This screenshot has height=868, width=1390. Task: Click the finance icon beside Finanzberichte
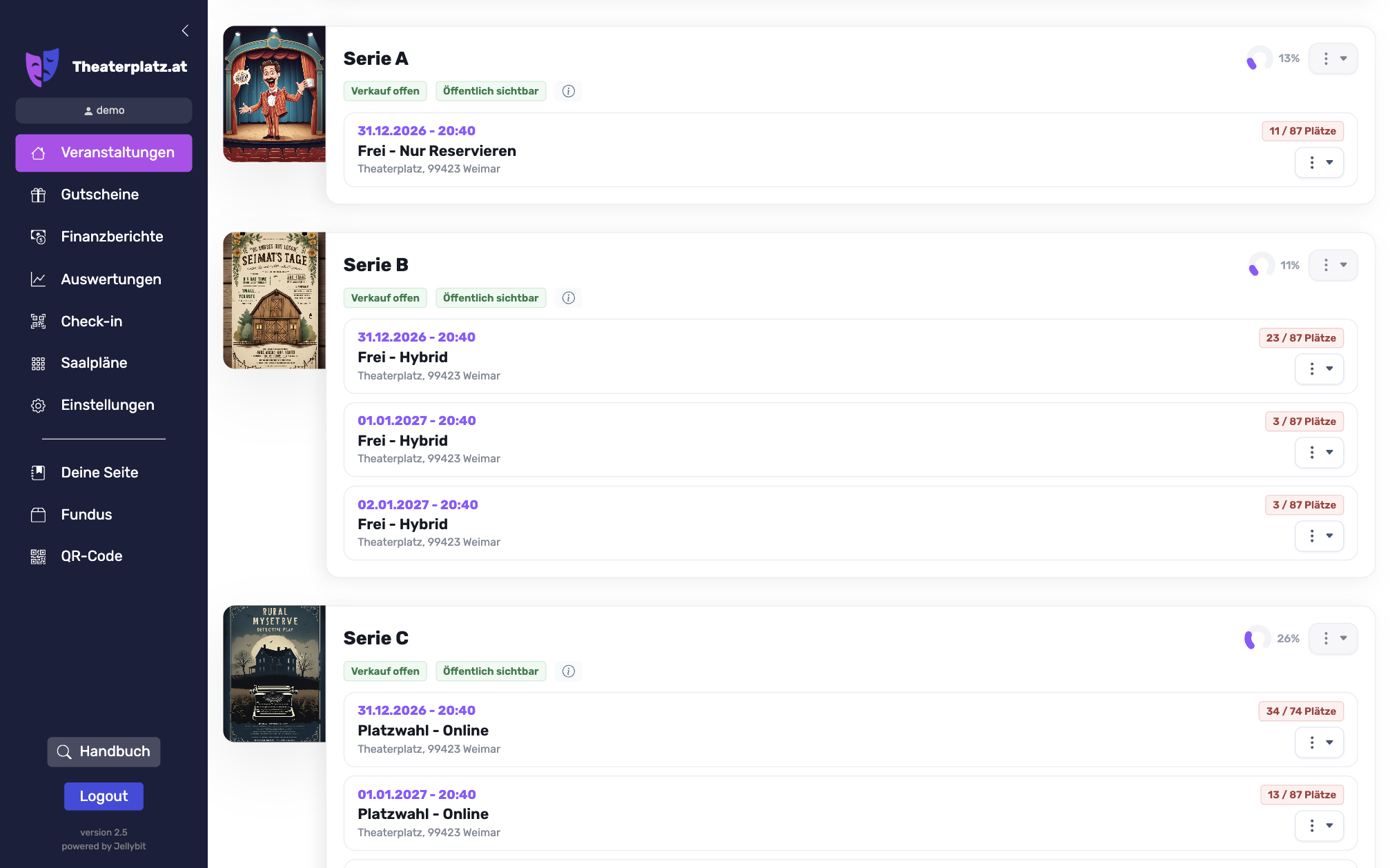coord(38,237)
